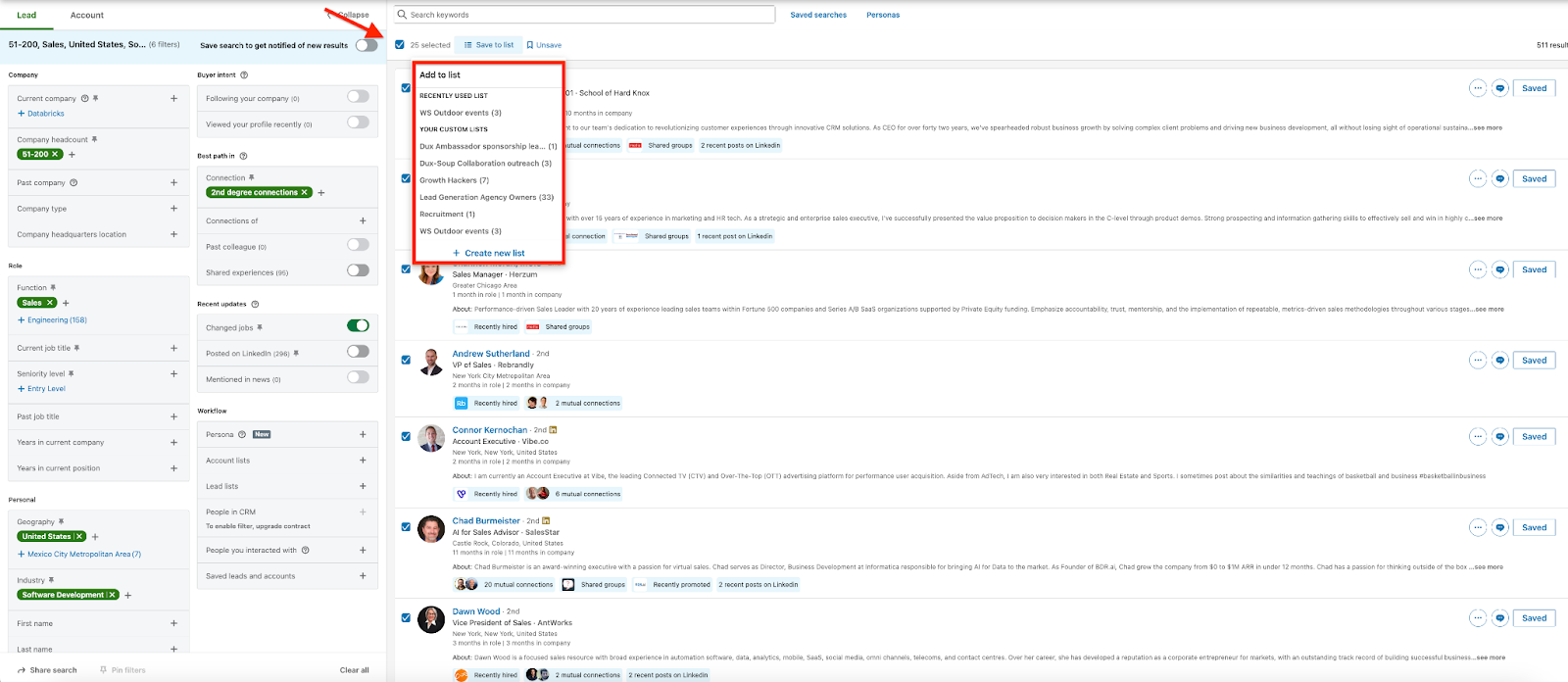Expand the Current job title filter
The width and height of the screenshot is (1568, 682).
tap(173, 348)
